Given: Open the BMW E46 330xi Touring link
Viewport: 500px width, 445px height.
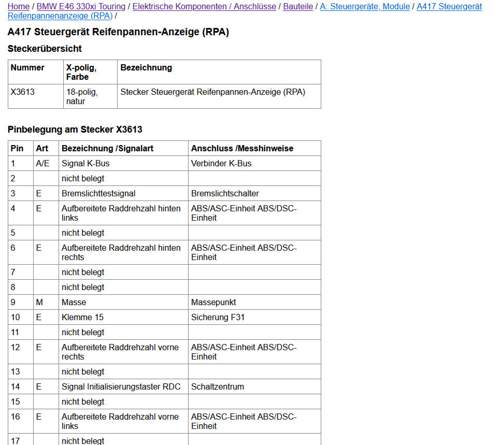Looking at the screenshot, I should click(81, 6).
